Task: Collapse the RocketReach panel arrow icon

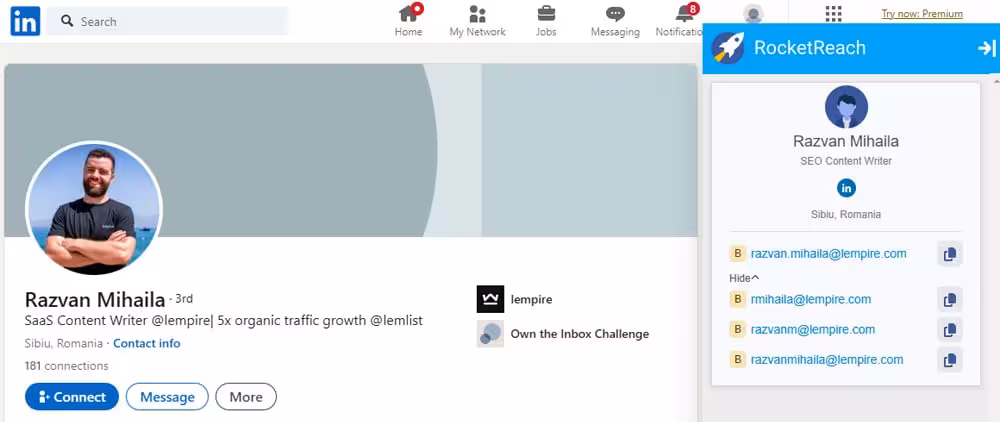Action: coord(986,48)
